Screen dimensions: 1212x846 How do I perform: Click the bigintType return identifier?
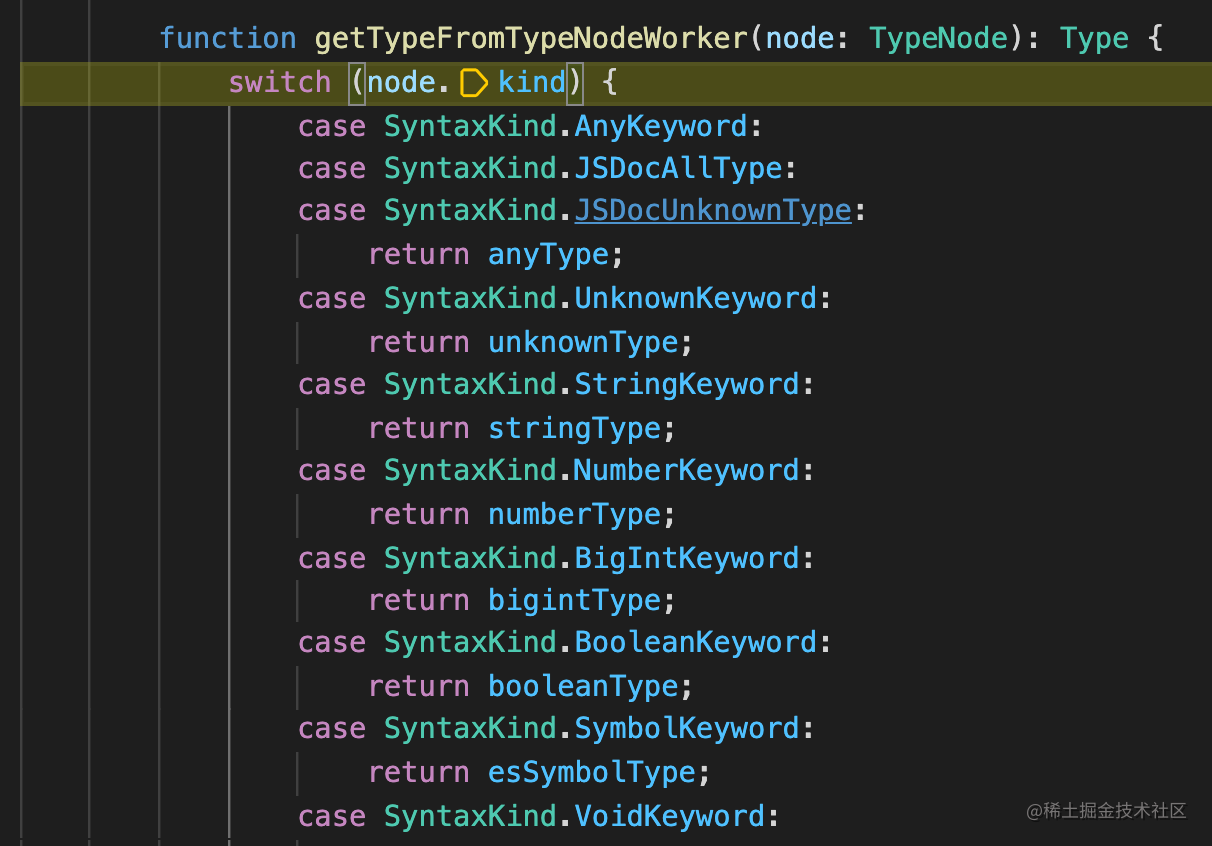[574, 600]
